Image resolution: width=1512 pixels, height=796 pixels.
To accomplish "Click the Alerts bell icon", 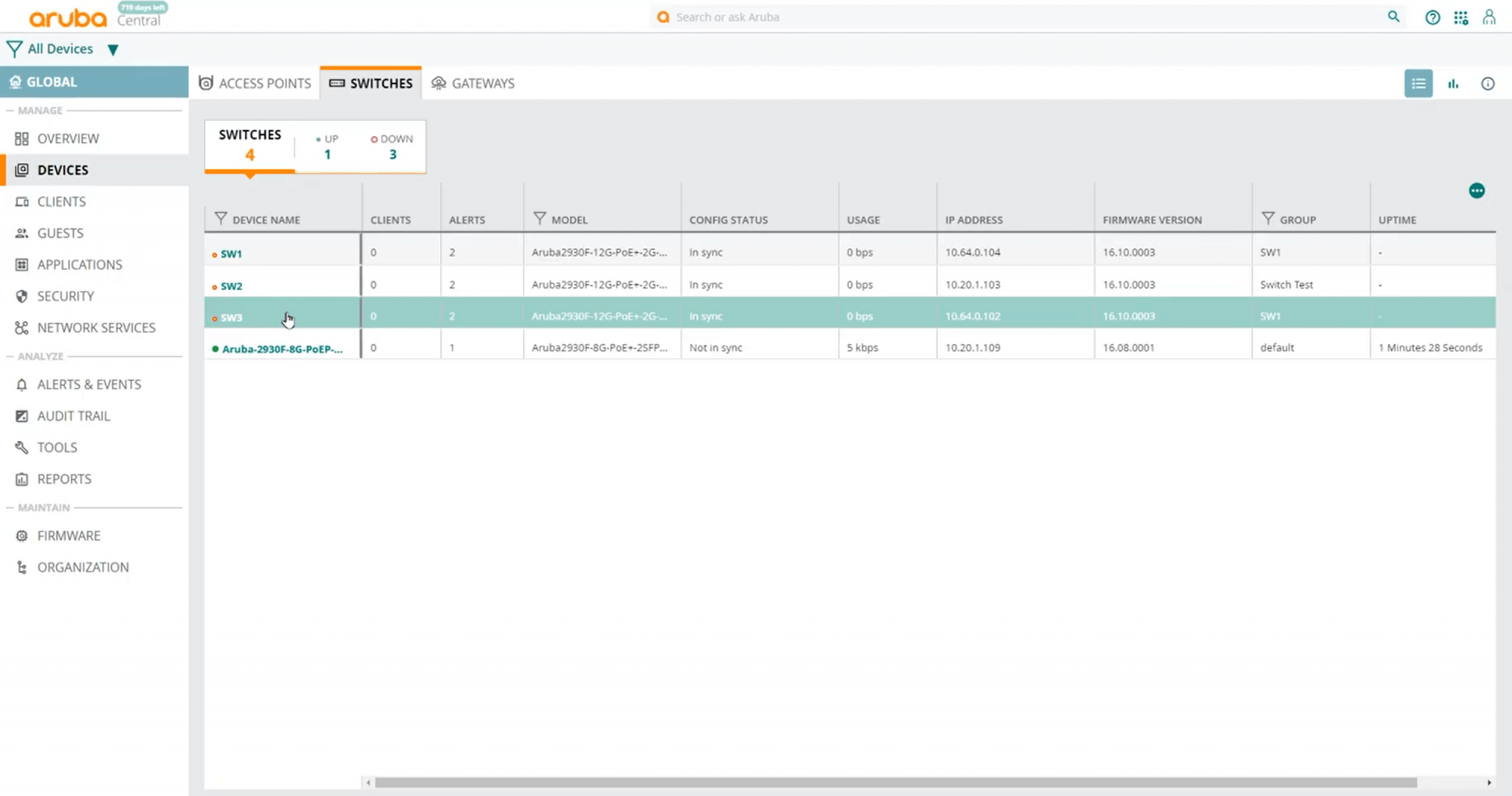I will [21, 385].
